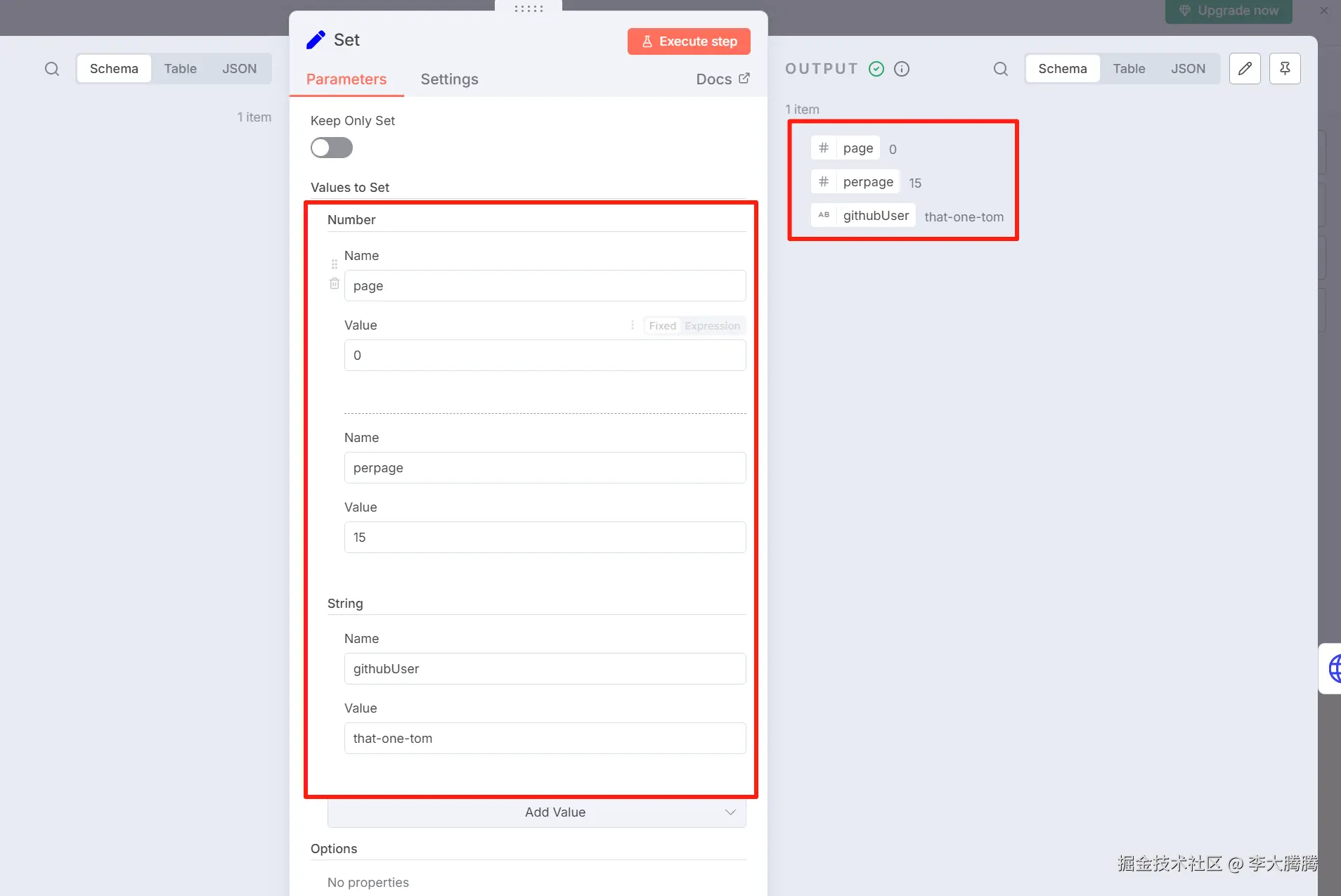Select output Table view
Viewport: 1341px width, 896px height.
point(1129,69)
